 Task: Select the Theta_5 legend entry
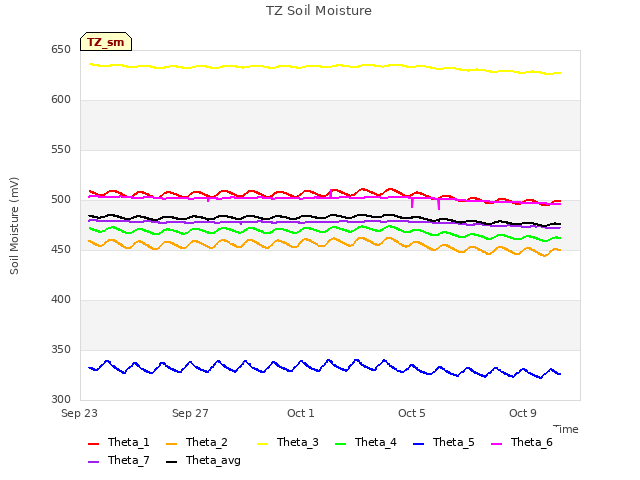pyautogui.click(x=443, y=442)
